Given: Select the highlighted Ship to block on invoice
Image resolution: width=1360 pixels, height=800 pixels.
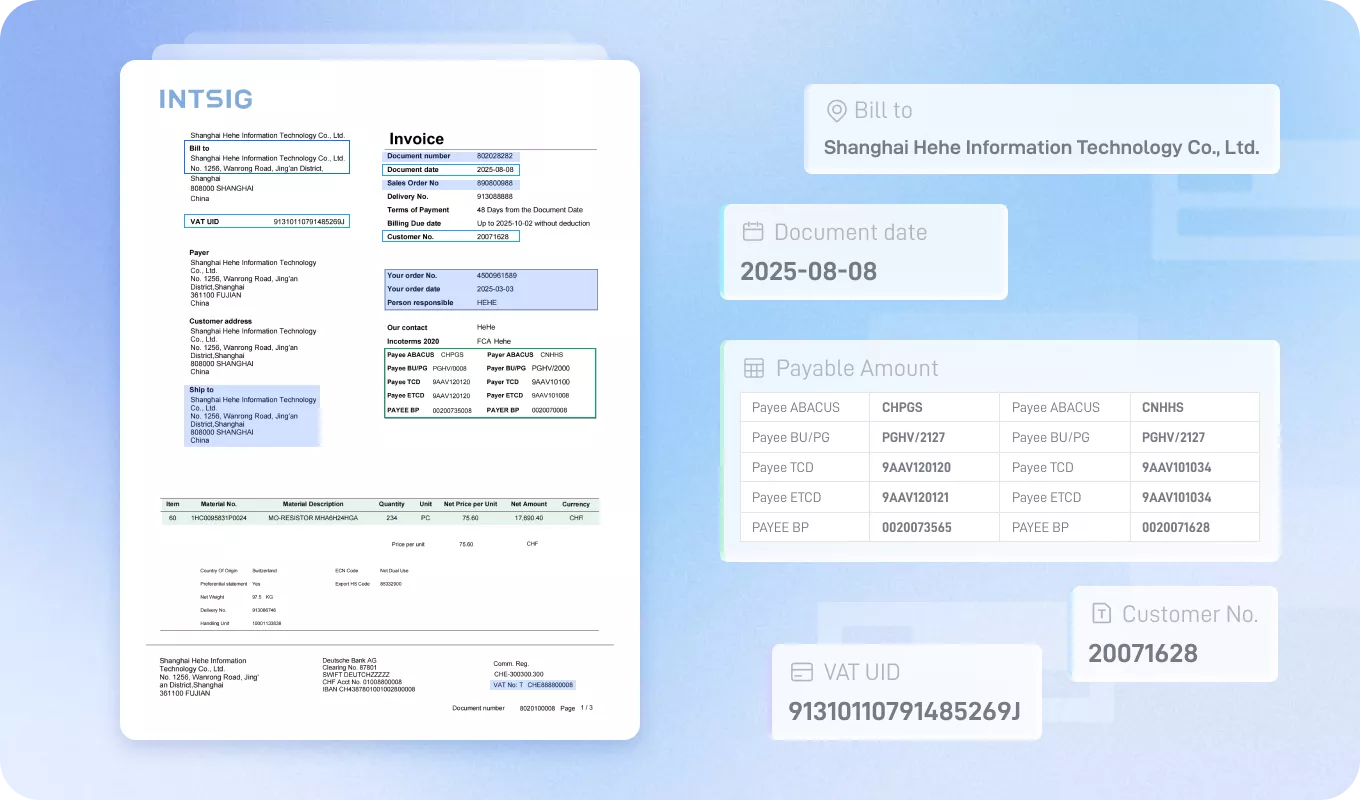Looking at the screenshot, I should (252, 415).
